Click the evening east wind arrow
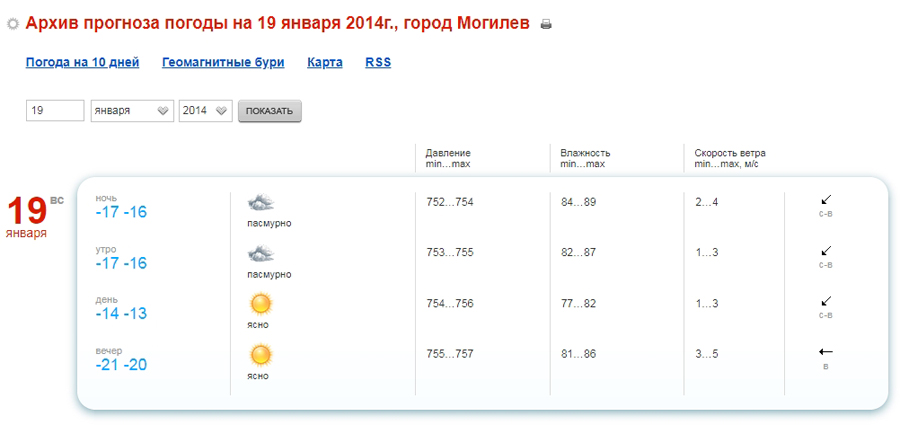 pos(825,351)
